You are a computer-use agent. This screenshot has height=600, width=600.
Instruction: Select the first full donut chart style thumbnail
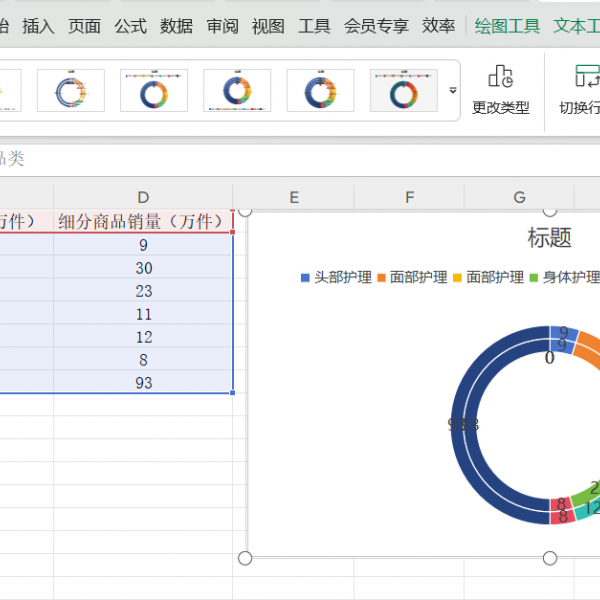click(71, 91)
